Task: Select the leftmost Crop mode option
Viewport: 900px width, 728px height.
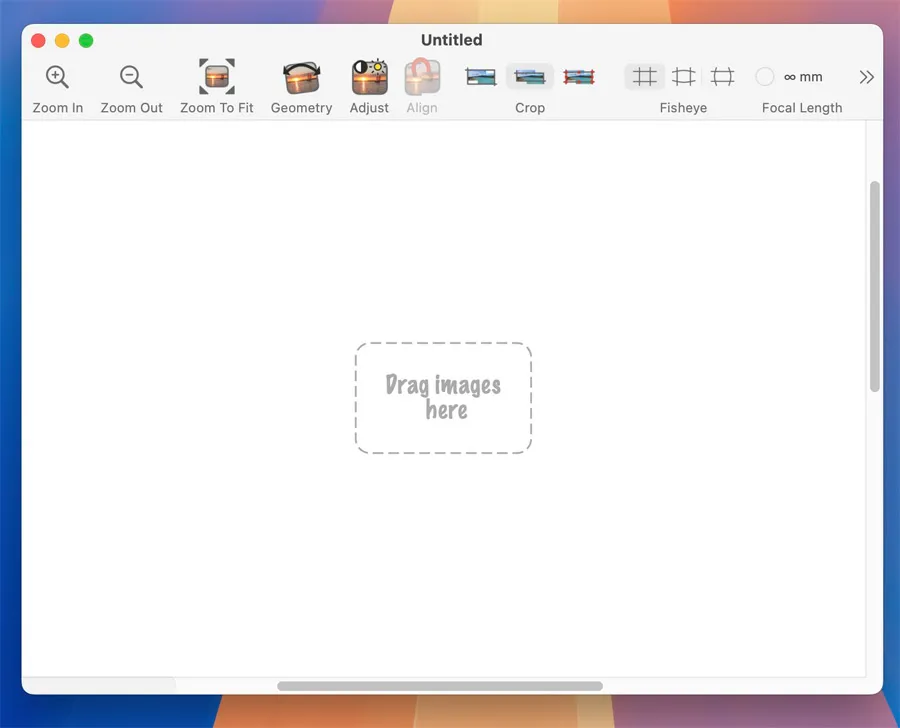Action: click(481, 77)
